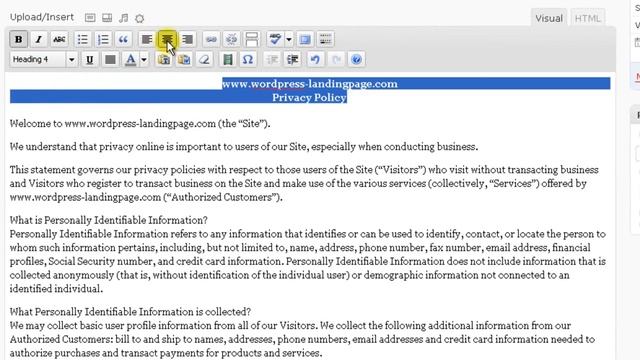Outdent the selected text

tap(272, 60)
